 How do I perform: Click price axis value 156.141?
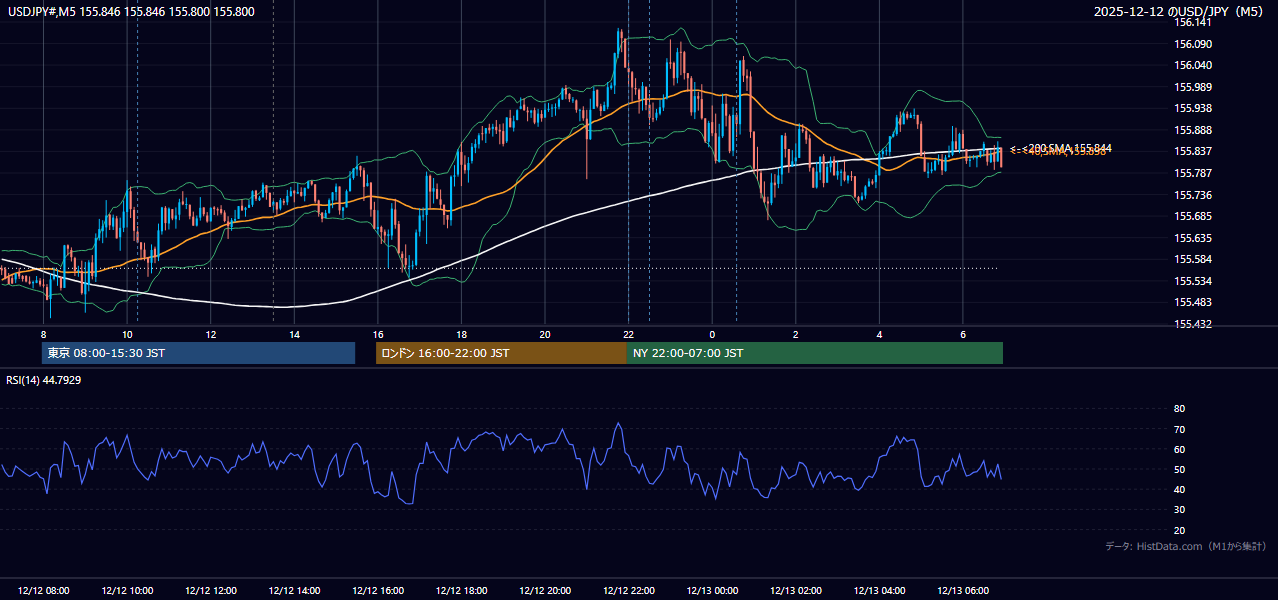point(1194,22)
